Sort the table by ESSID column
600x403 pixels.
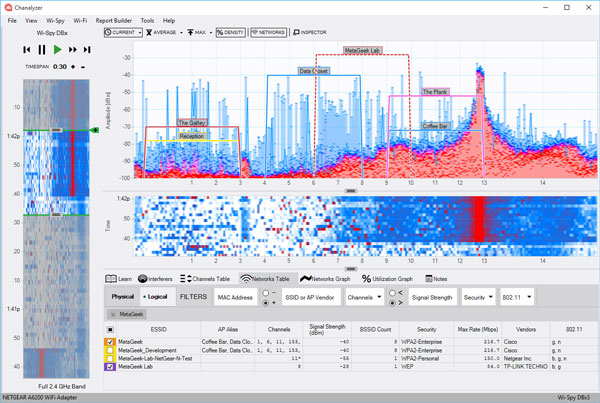pos(158,330)
